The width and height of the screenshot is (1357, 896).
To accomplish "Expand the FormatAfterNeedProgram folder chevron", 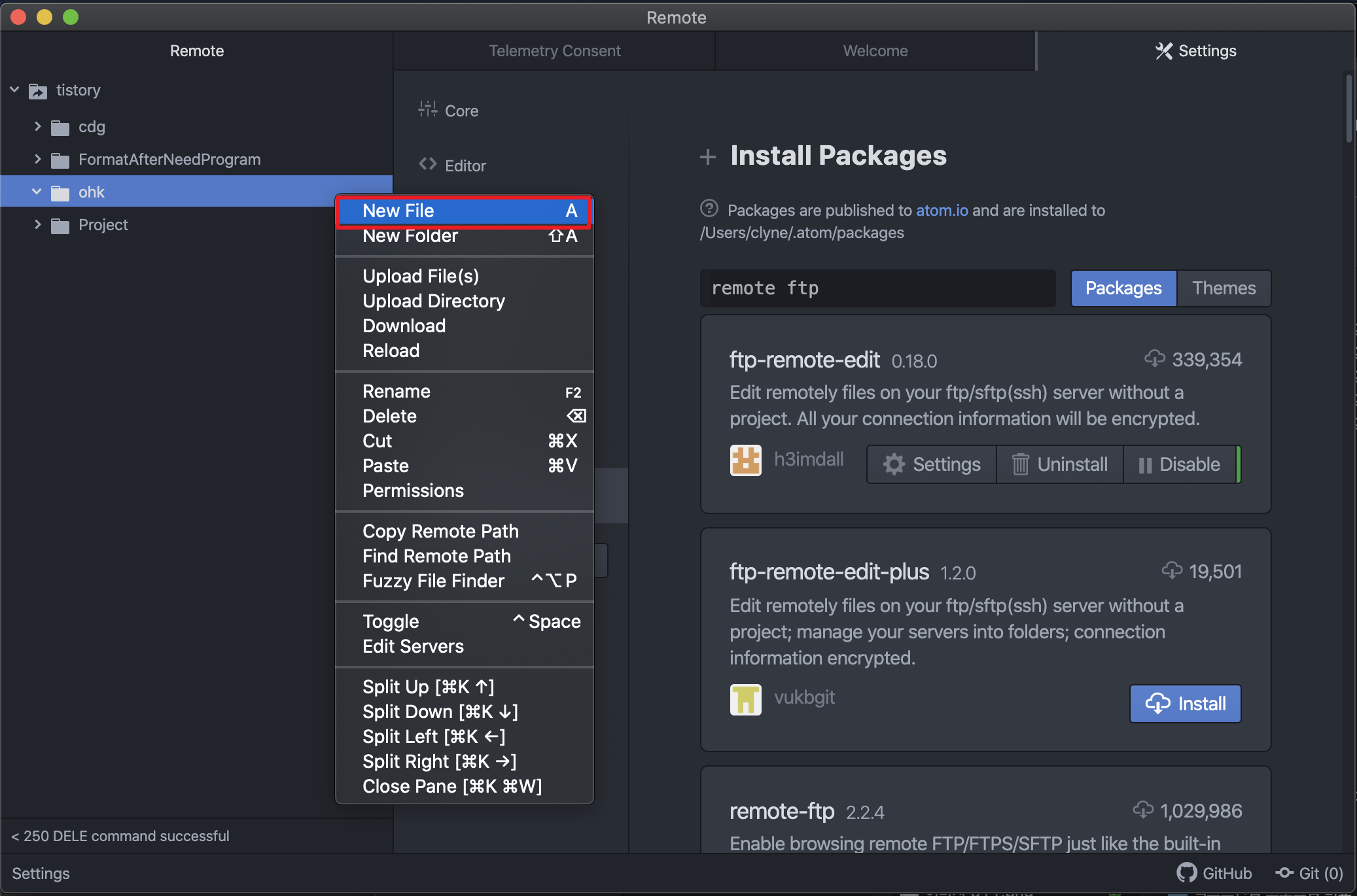I will (37, 159).
